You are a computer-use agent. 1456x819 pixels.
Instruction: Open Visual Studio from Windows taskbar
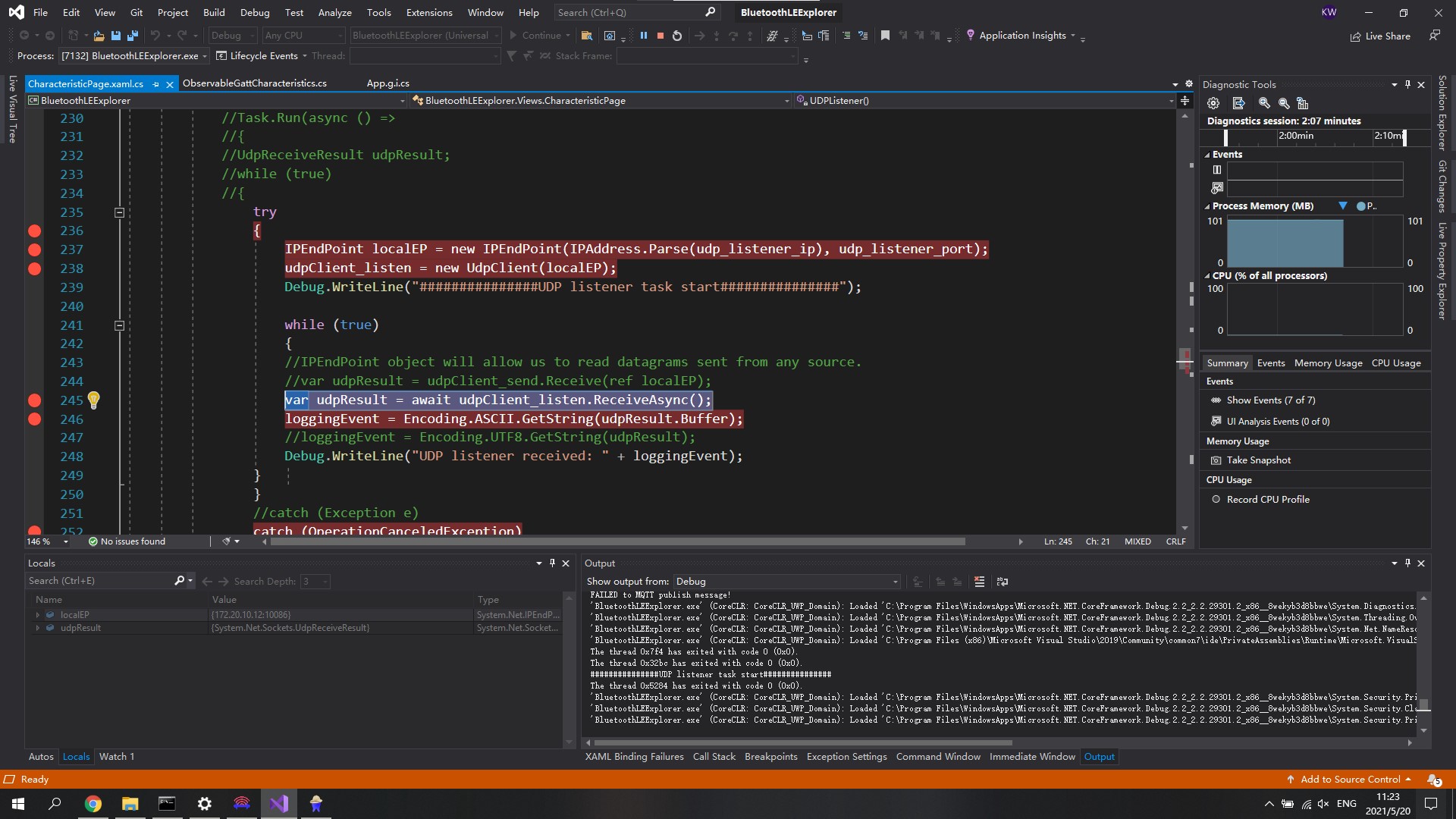tap(279, 804)
